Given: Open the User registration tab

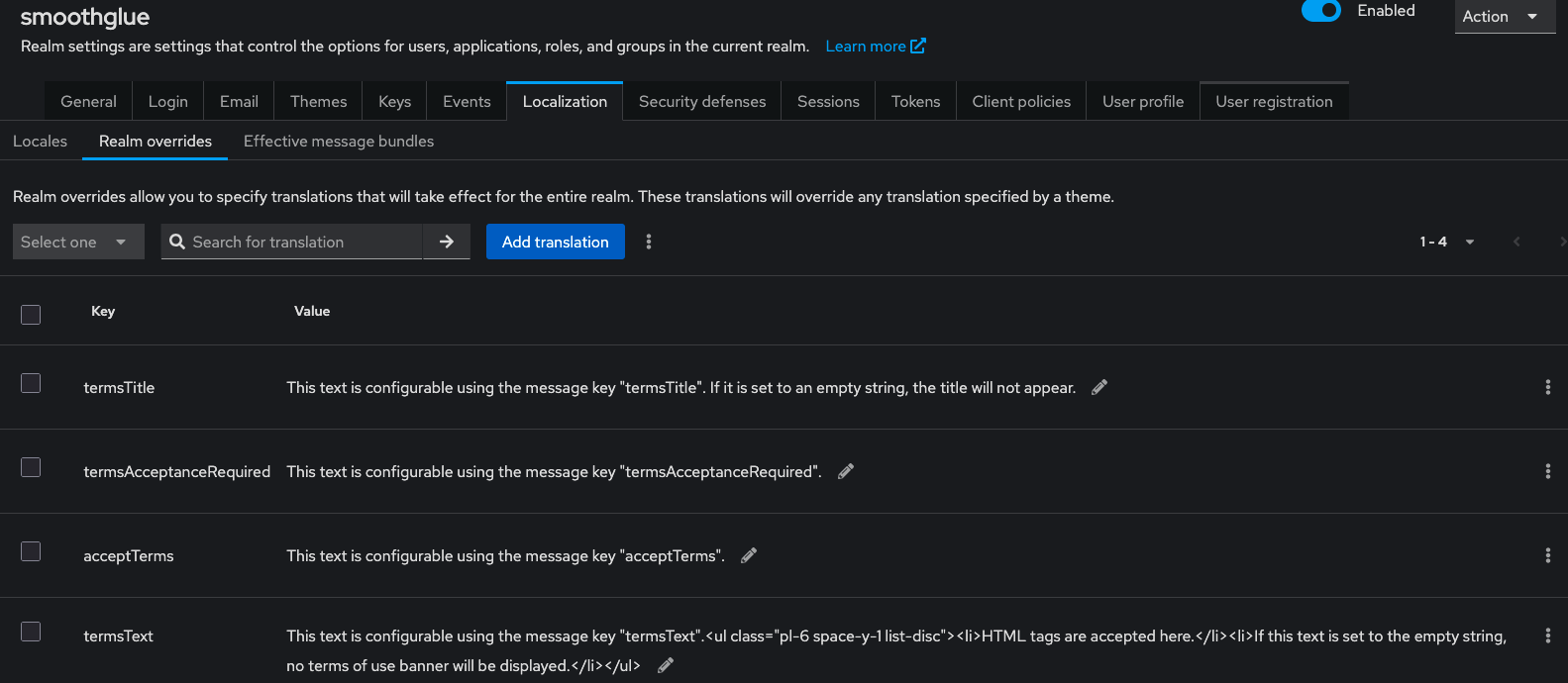Looking at the screenshot, I should [1274, 101].
